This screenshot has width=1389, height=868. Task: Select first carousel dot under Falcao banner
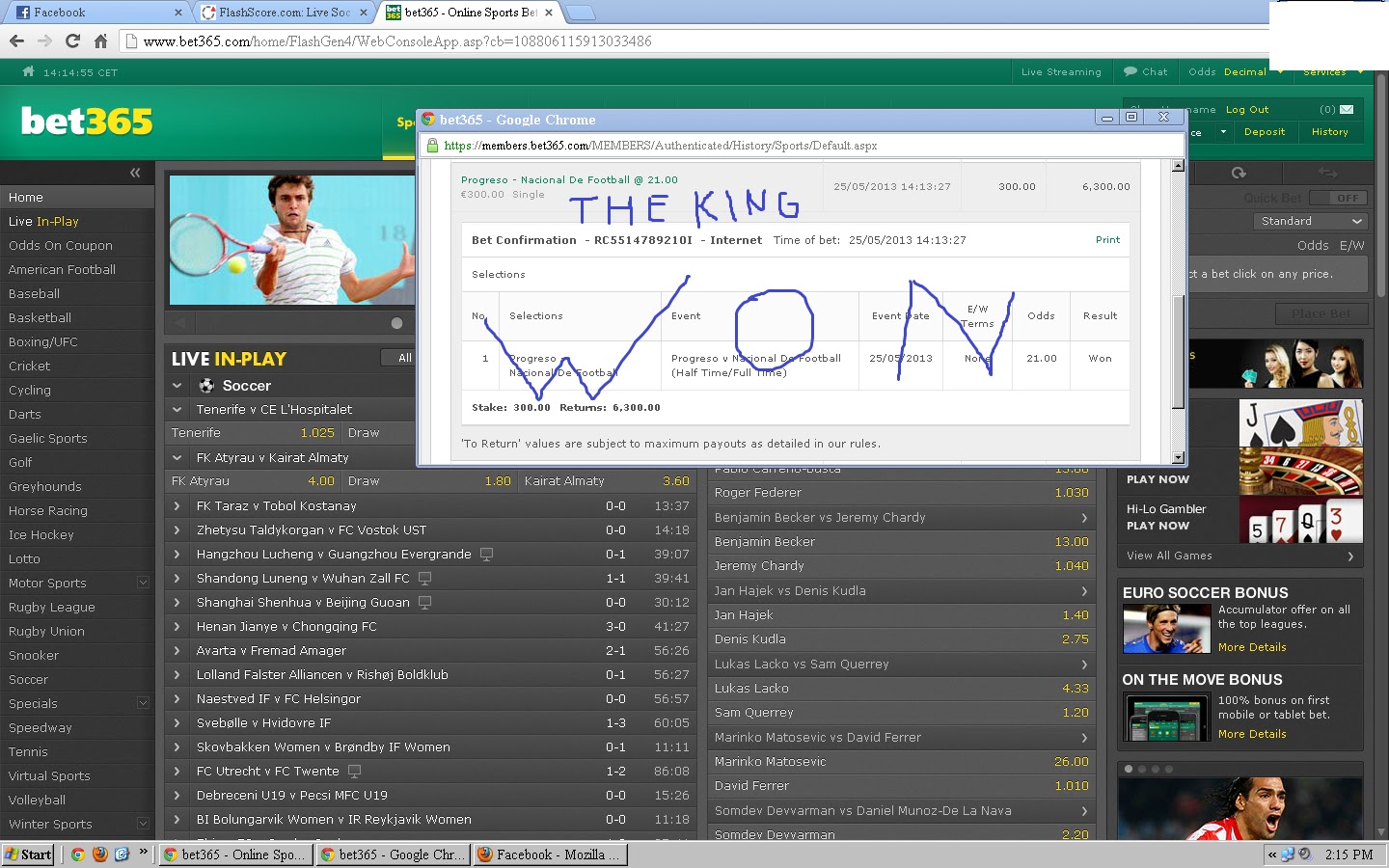pos(1129,769)
